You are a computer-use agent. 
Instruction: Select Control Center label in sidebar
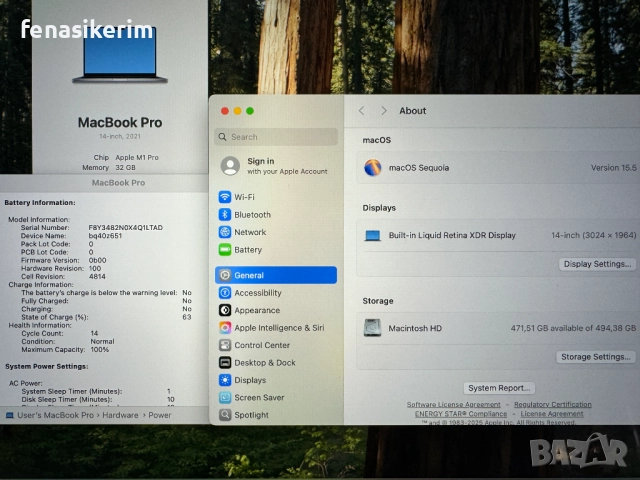pos(262,345)
